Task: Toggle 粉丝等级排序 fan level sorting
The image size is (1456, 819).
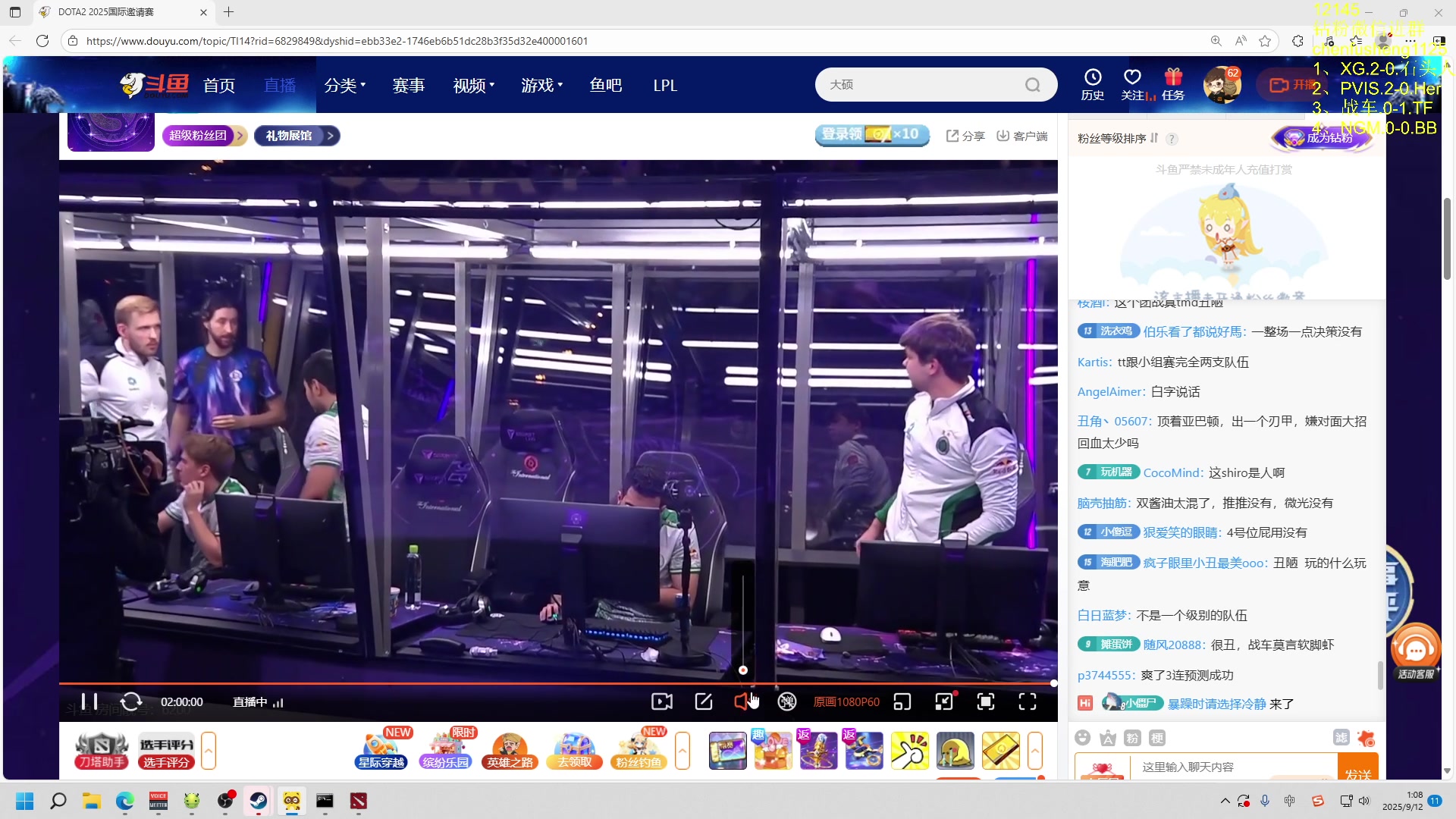Action: click(1118, 138)
